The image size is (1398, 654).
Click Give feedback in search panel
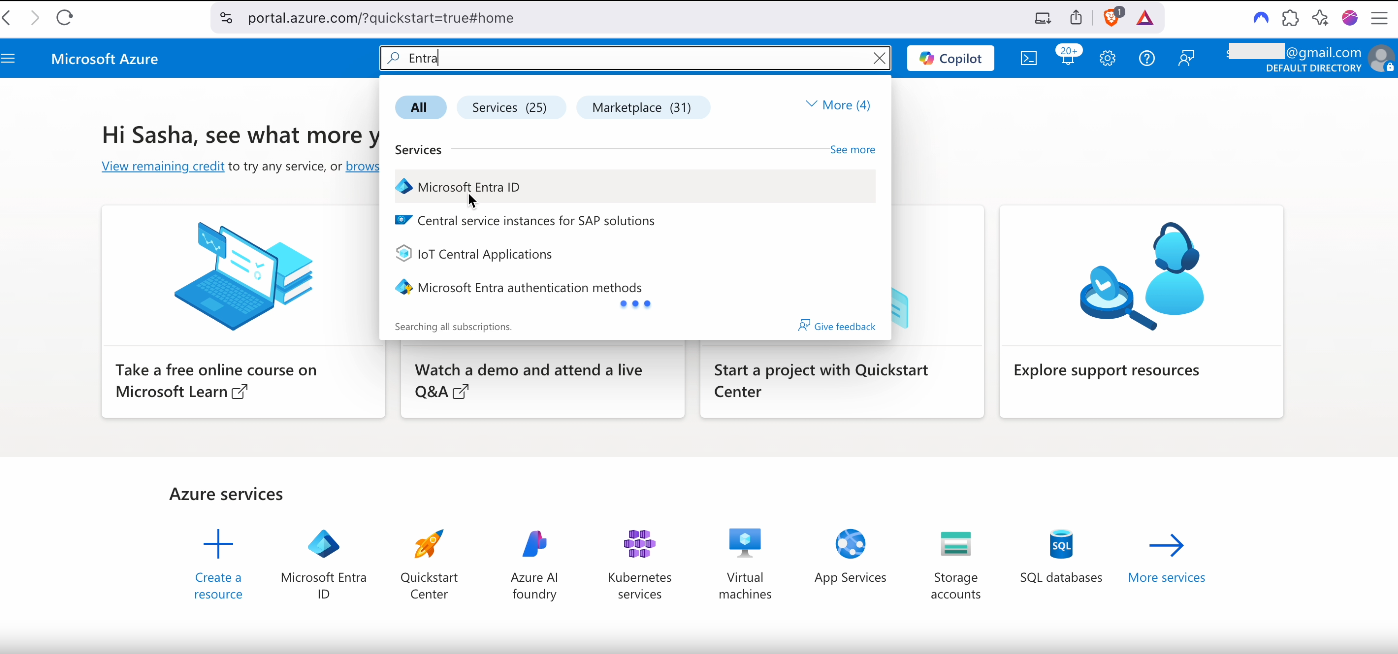(x=836, y=326)
